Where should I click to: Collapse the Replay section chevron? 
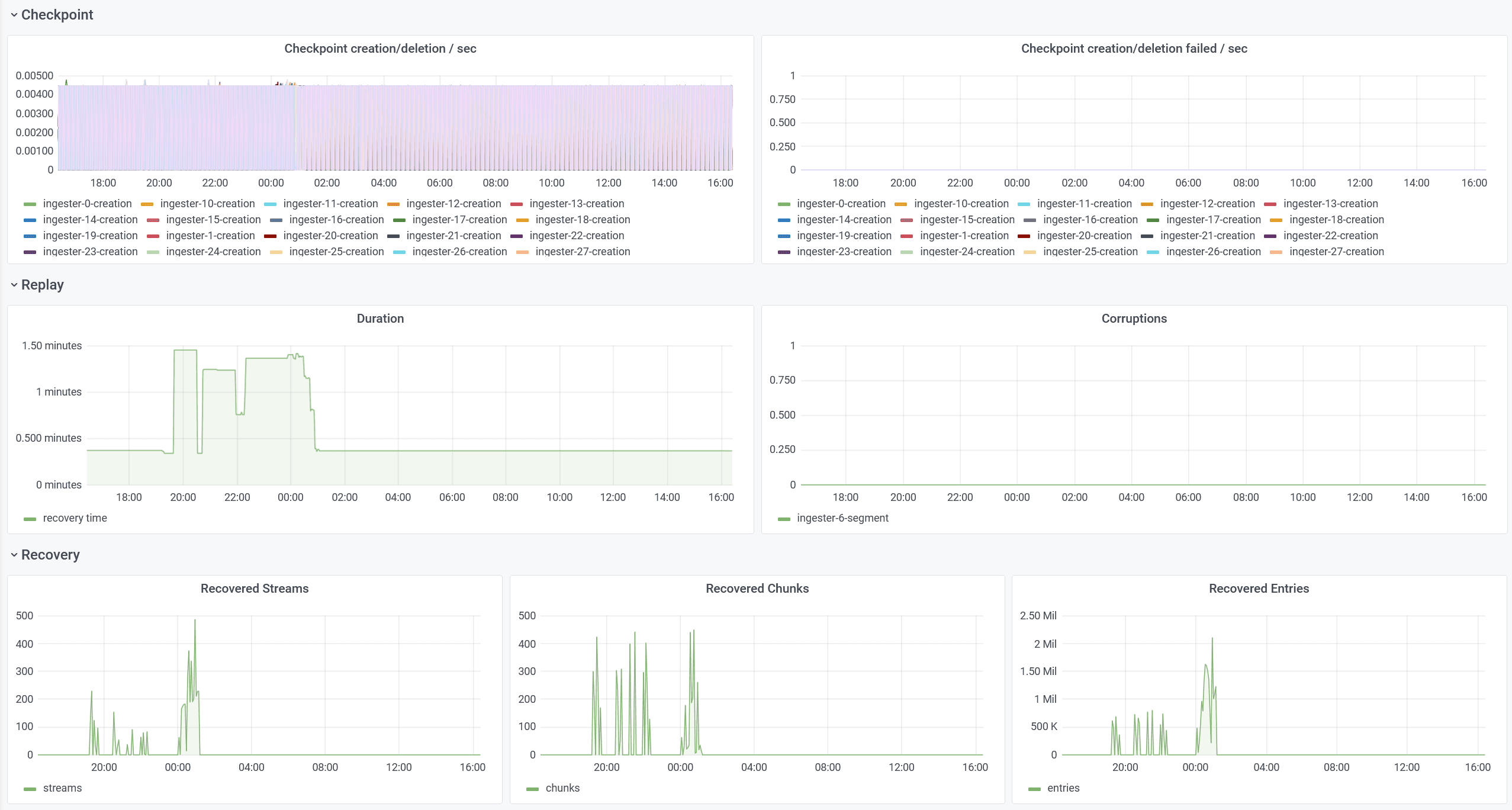[14, 285]
